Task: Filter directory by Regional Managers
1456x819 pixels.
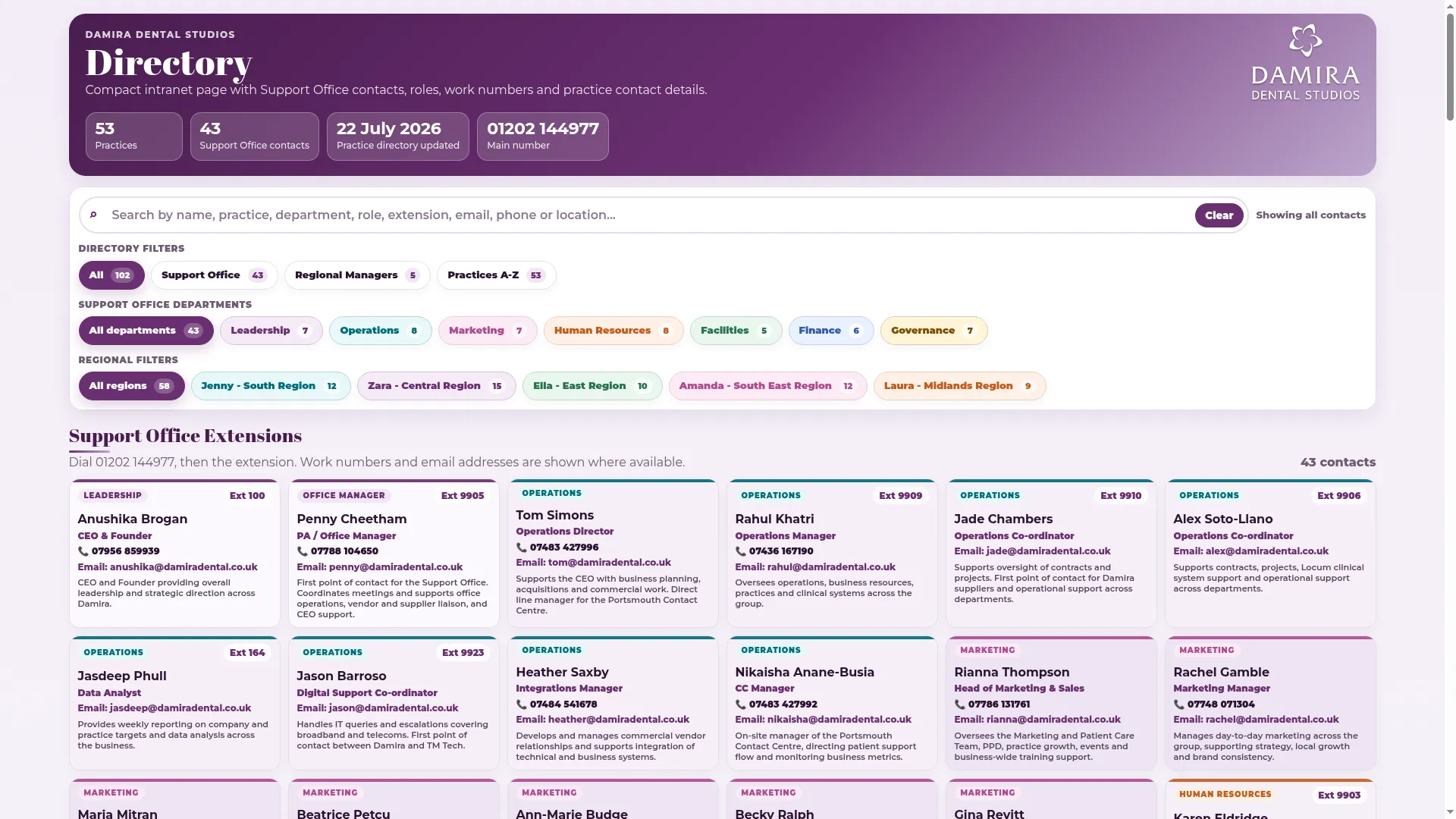Action: 357,275
